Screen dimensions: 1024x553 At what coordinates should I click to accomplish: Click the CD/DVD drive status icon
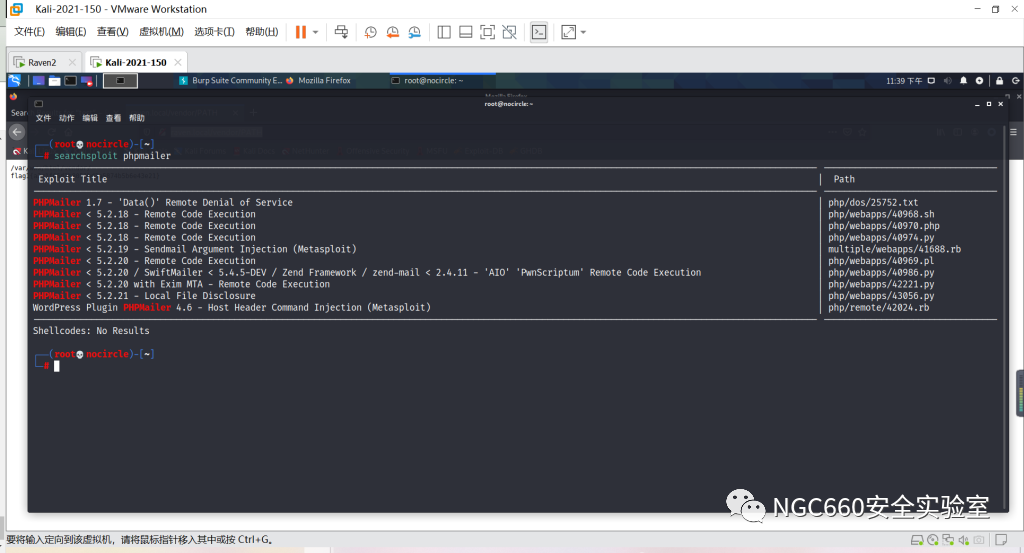933,540
